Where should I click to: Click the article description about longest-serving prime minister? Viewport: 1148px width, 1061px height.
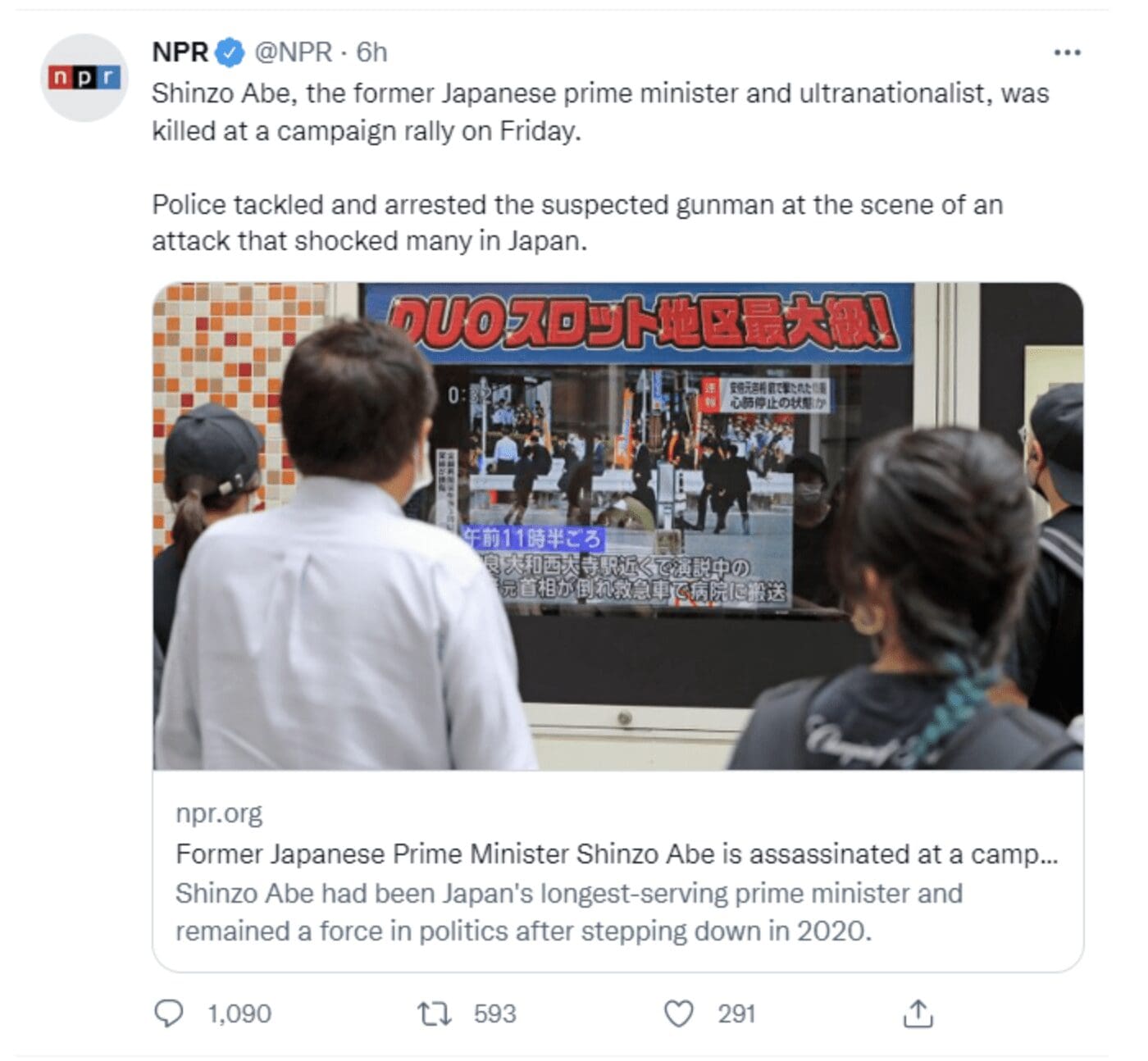pyautogui.click(x=569, y=912)
